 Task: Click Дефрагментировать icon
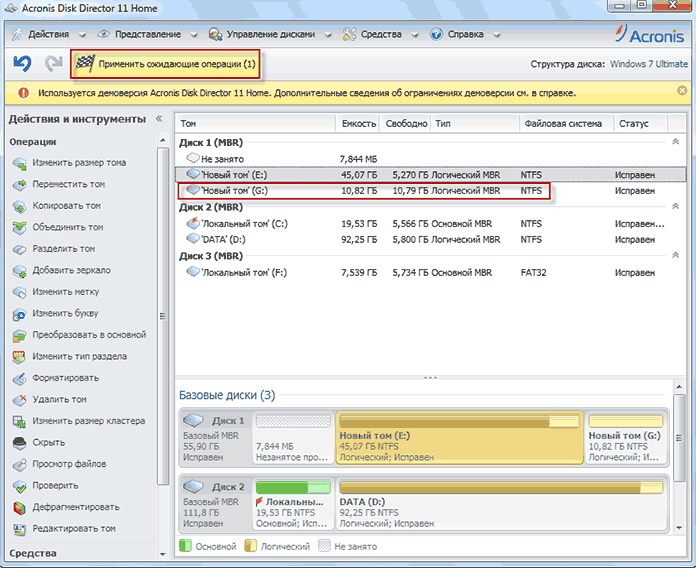(19, 507)
